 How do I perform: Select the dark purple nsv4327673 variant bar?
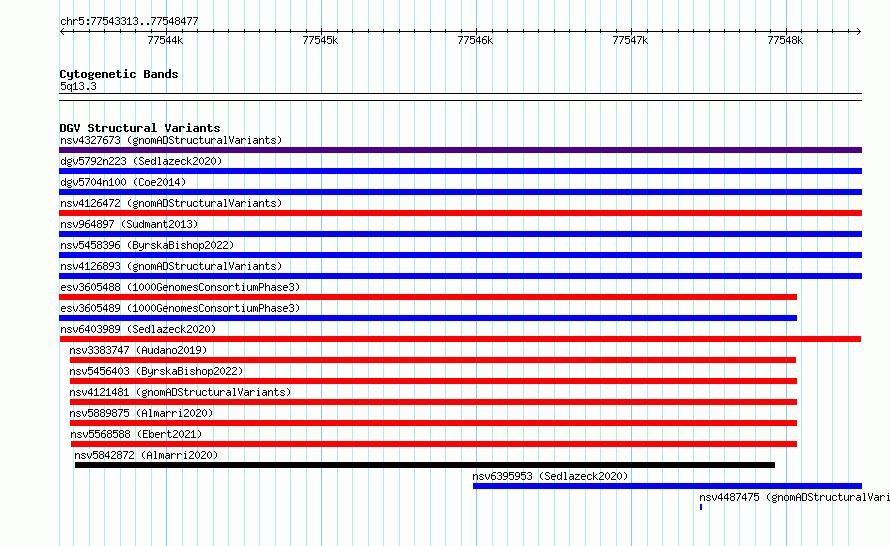tap(460, 150)
